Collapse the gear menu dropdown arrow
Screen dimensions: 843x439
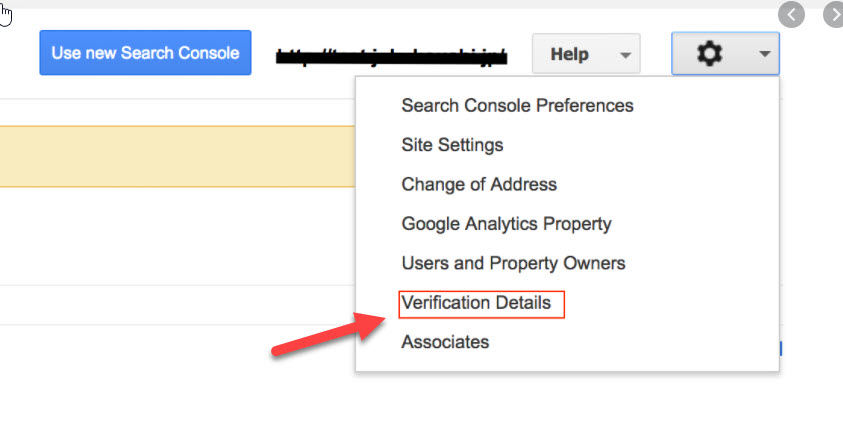click(764, 55)
